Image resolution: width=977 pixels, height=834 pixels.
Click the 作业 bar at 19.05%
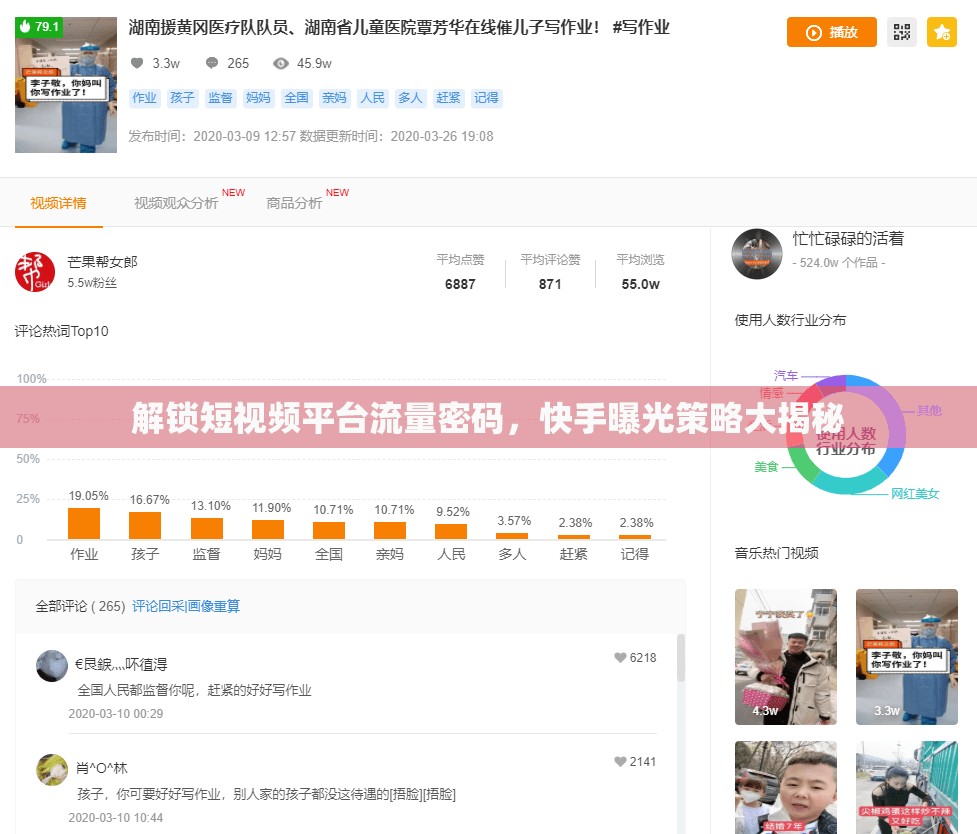pos(84,524)
